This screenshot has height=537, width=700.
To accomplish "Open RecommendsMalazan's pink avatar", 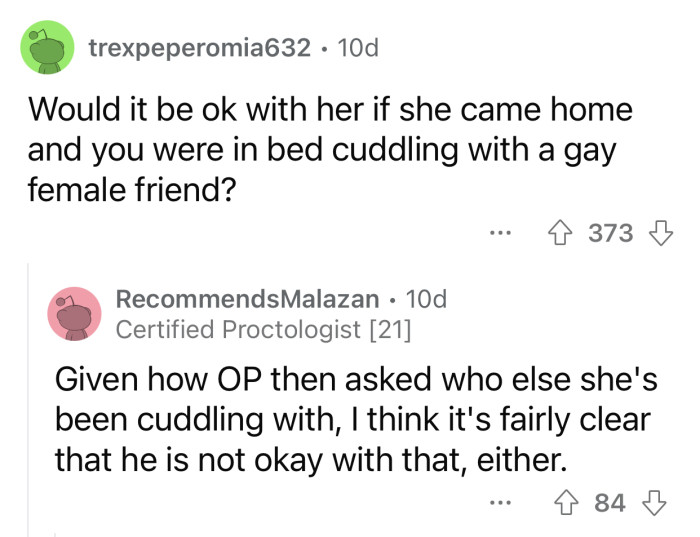I will [x=75, y=314].
